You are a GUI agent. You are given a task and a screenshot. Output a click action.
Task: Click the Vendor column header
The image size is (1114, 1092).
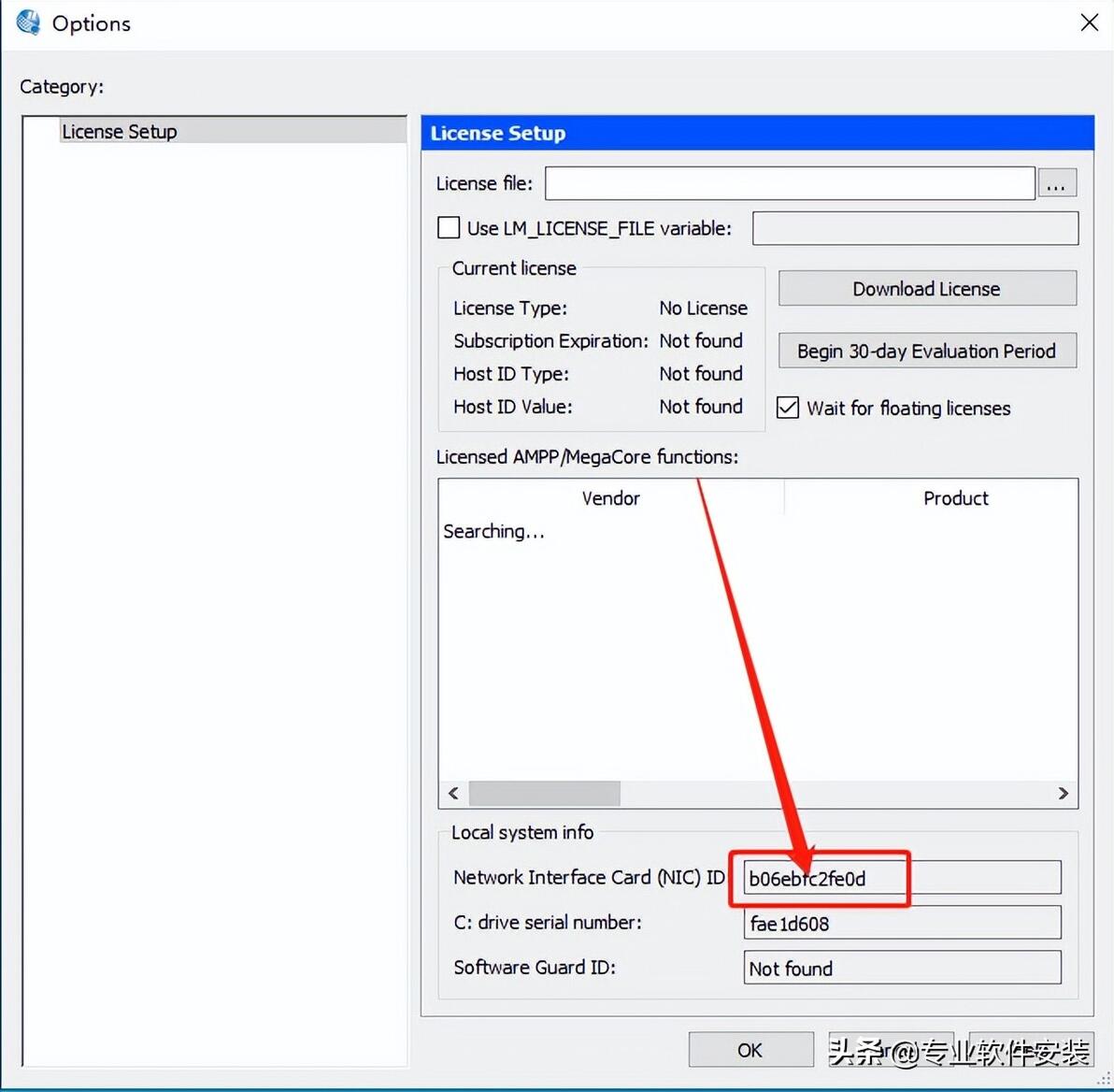coord(611,497)
